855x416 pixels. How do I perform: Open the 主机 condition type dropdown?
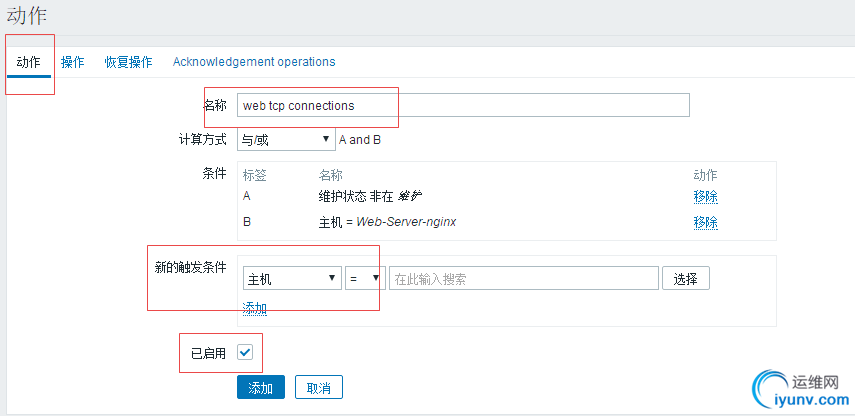click(291, 278)
